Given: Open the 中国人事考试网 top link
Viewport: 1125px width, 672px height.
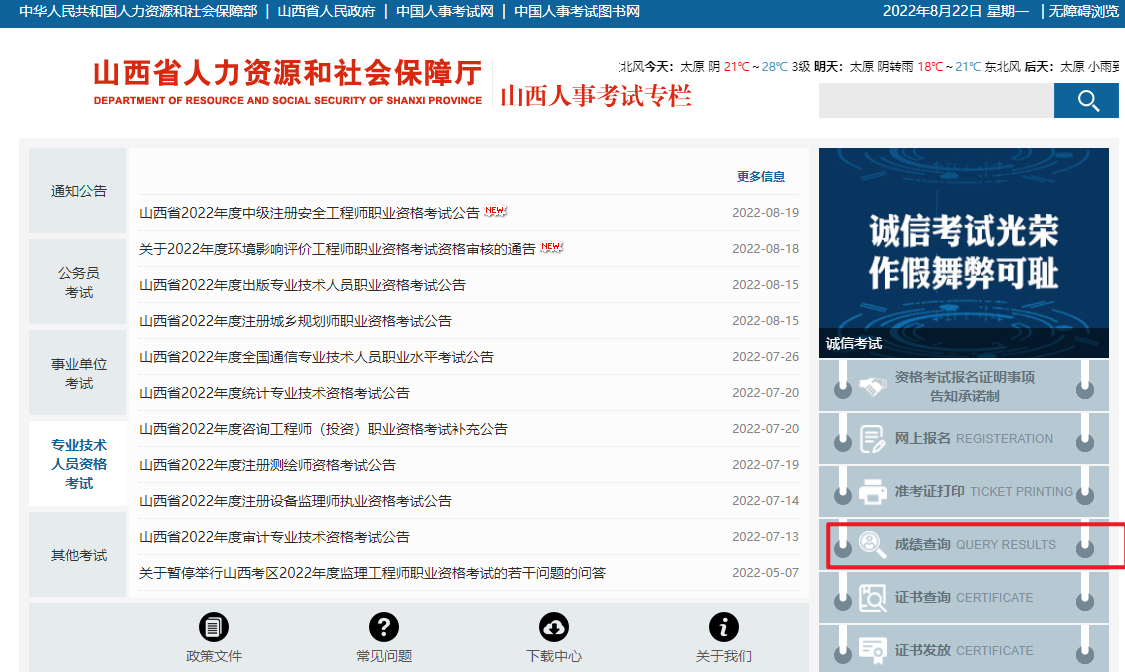Looking at the screenshot, I should click(445, 11).
